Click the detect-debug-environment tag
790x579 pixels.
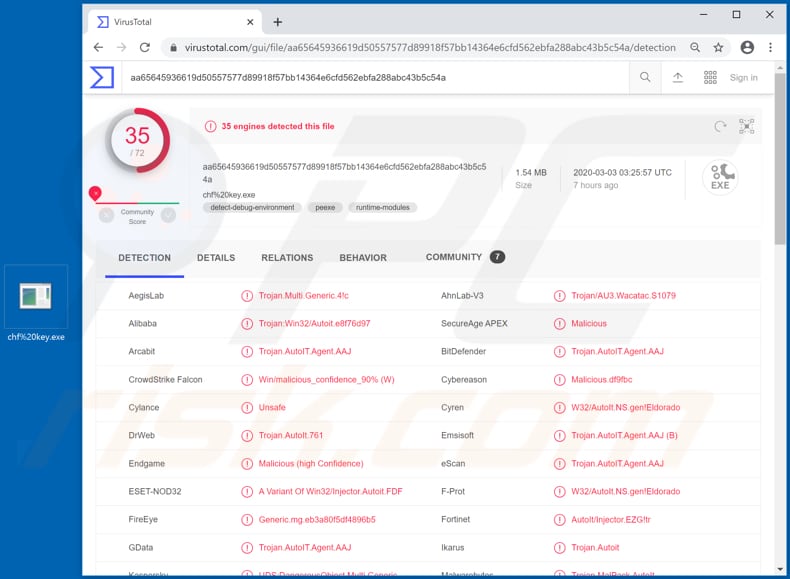252,207
